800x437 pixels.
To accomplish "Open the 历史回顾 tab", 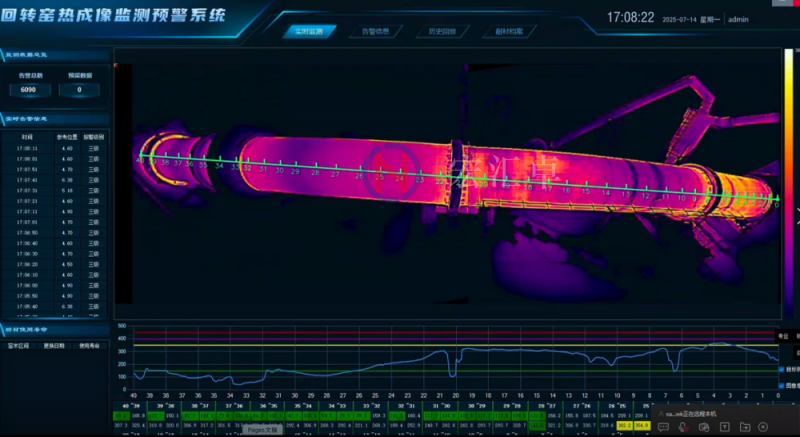I will [x=443, y=31].
